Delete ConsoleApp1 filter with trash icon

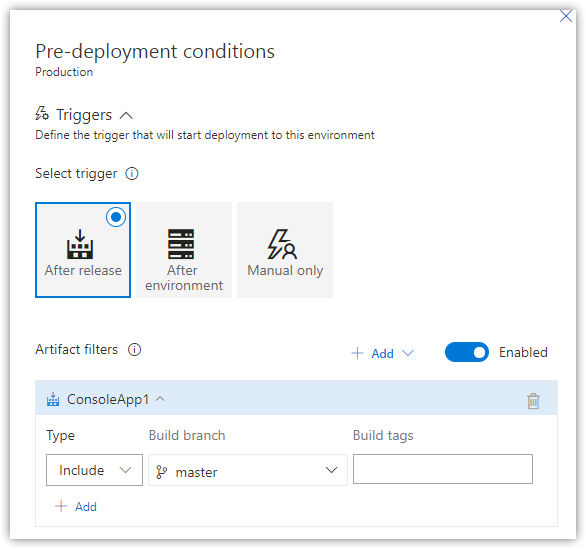coord(533,401)
